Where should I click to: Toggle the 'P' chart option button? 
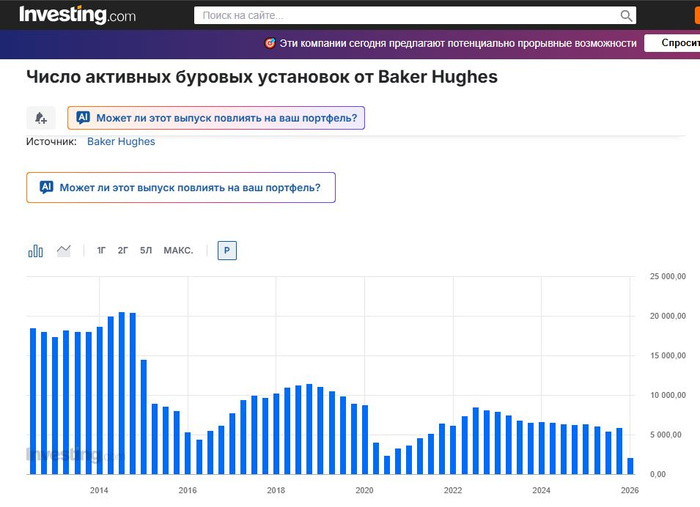[227, 251]
